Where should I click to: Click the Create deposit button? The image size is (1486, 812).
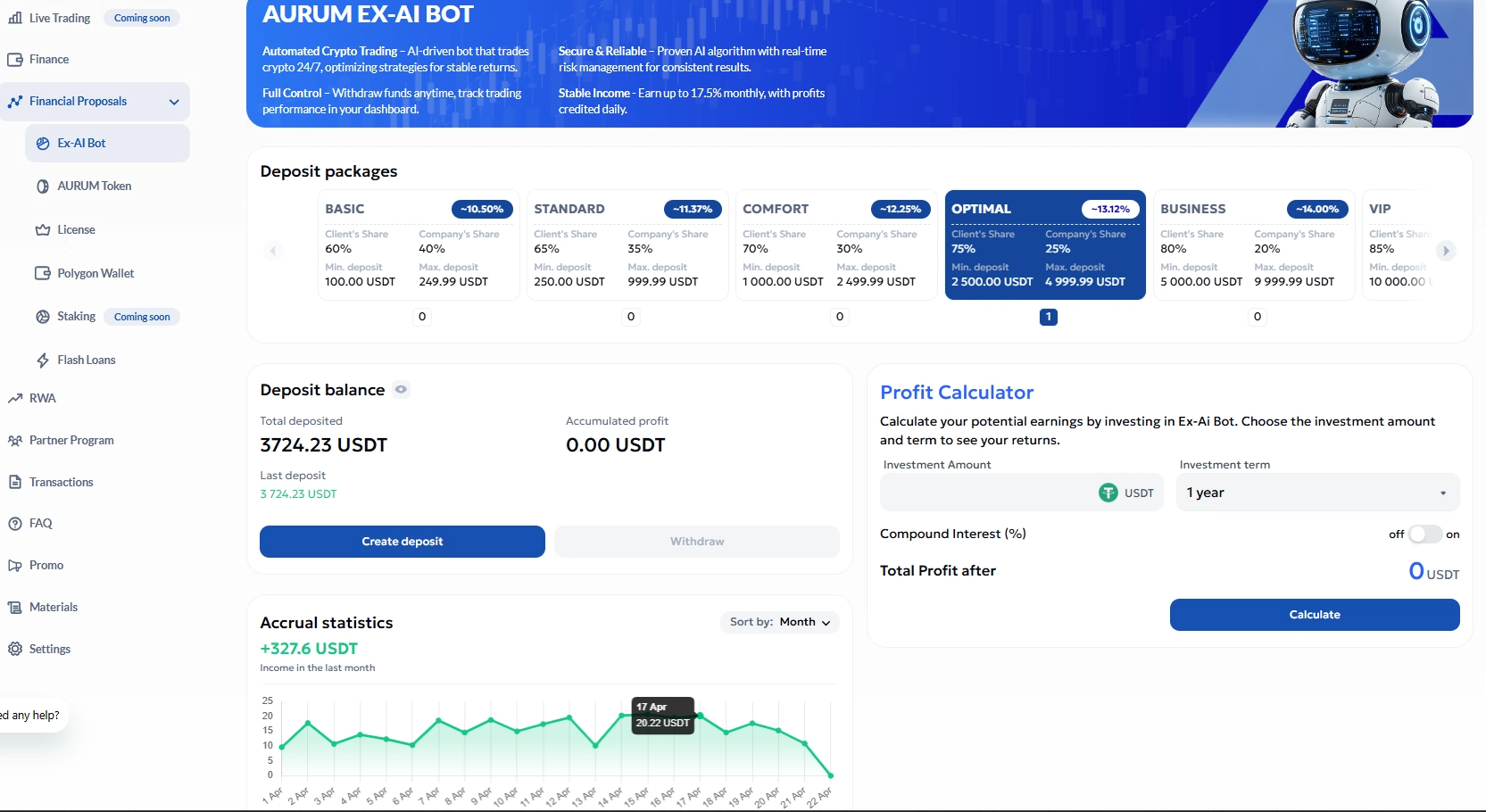pos(403,542)
